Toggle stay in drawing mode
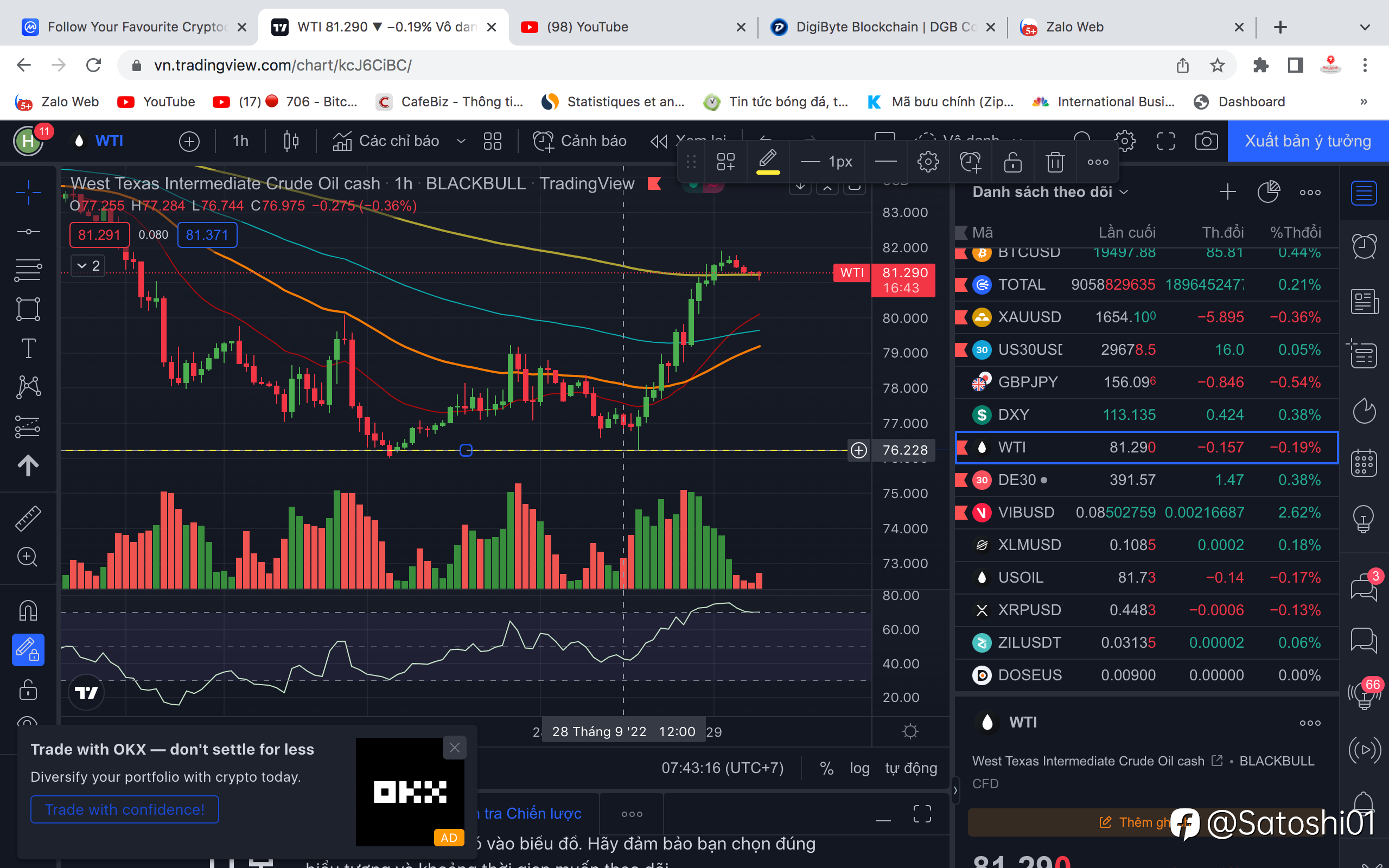The width and height of the screenshot is (1389, 868). click(28, 649)
